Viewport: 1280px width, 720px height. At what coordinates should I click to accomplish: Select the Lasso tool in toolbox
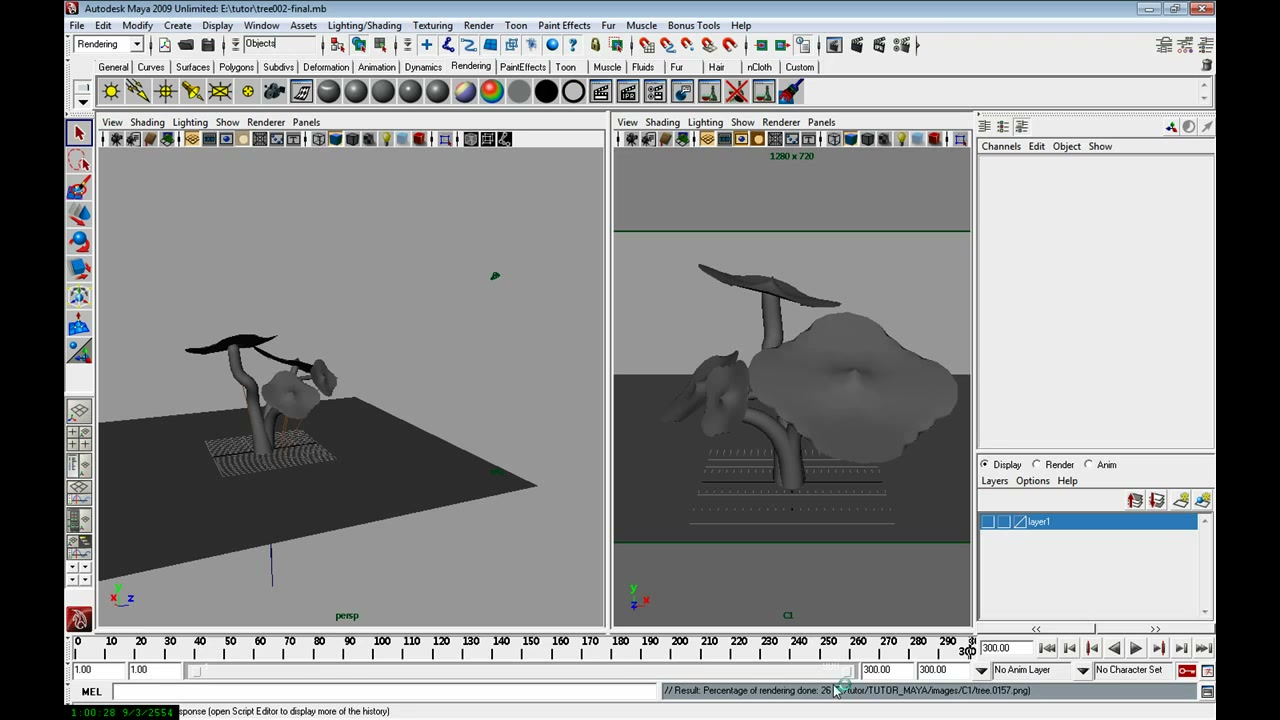tap(79, 160)
